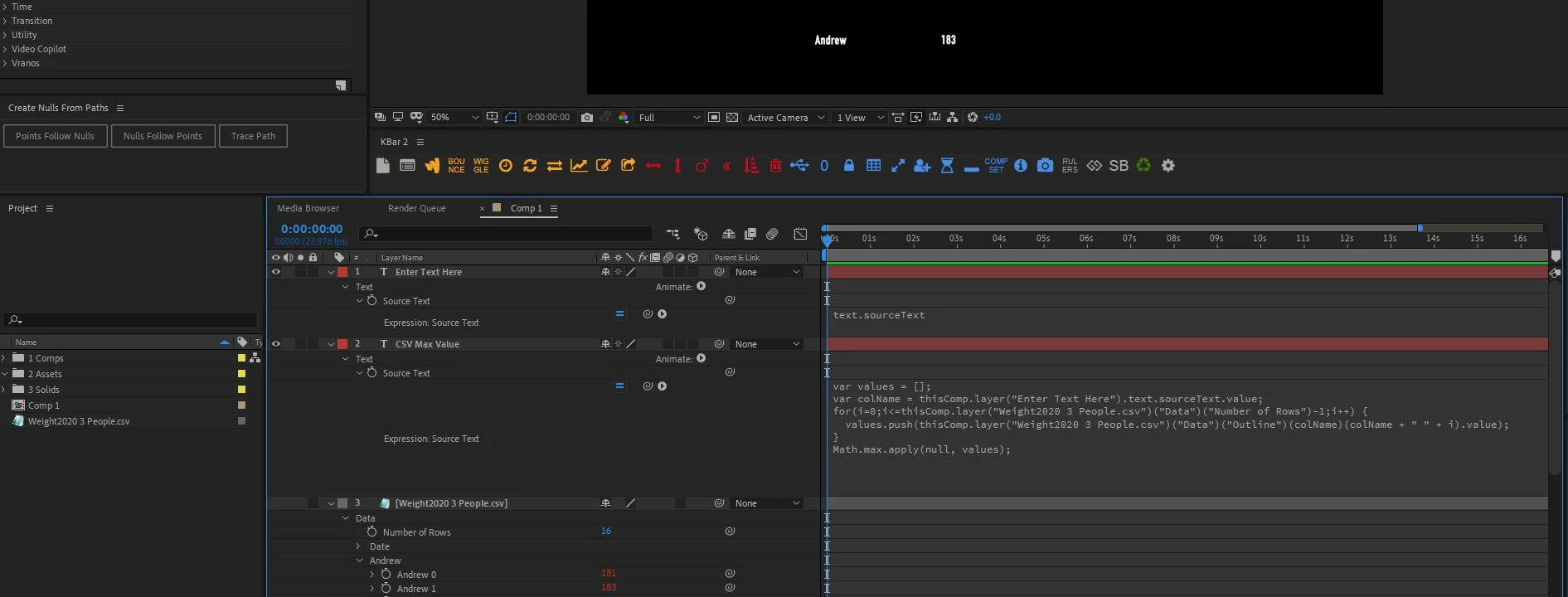Click the green recycle icon in KBar

pos(1143,165)
